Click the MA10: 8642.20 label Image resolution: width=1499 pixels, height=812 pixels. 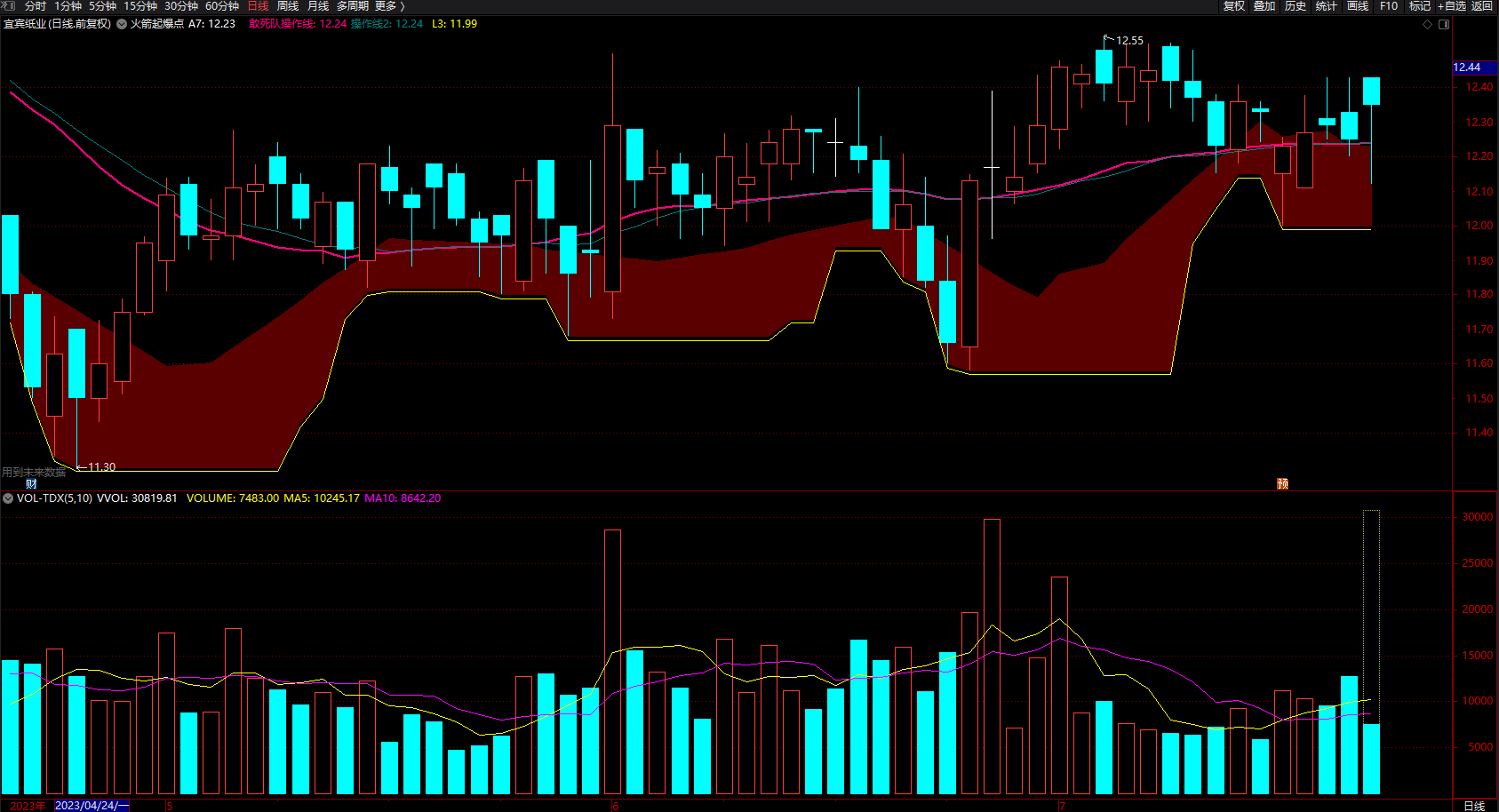coord(403,498)
